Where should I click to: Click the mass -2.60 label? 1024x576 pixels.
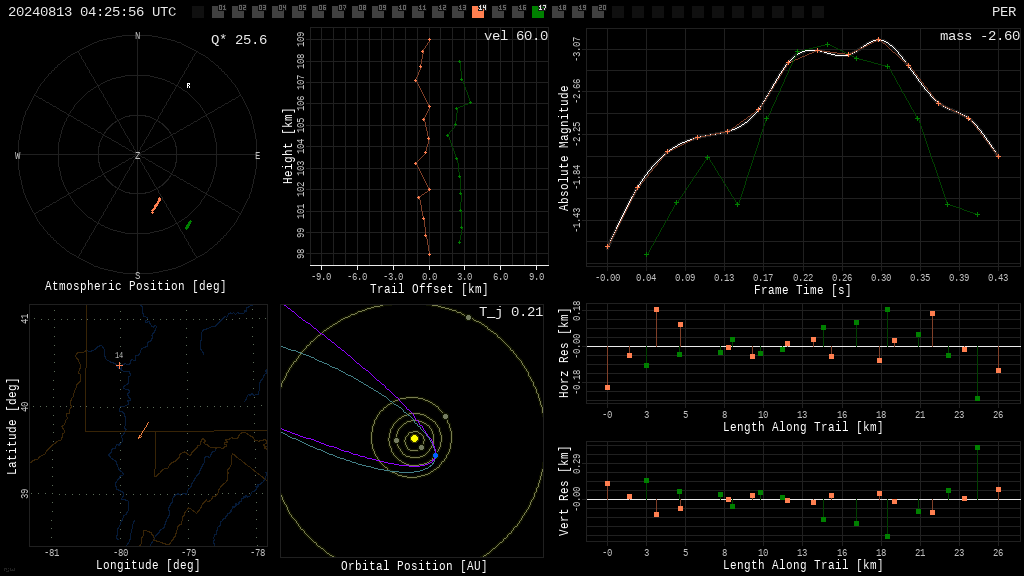click(980, 36)
